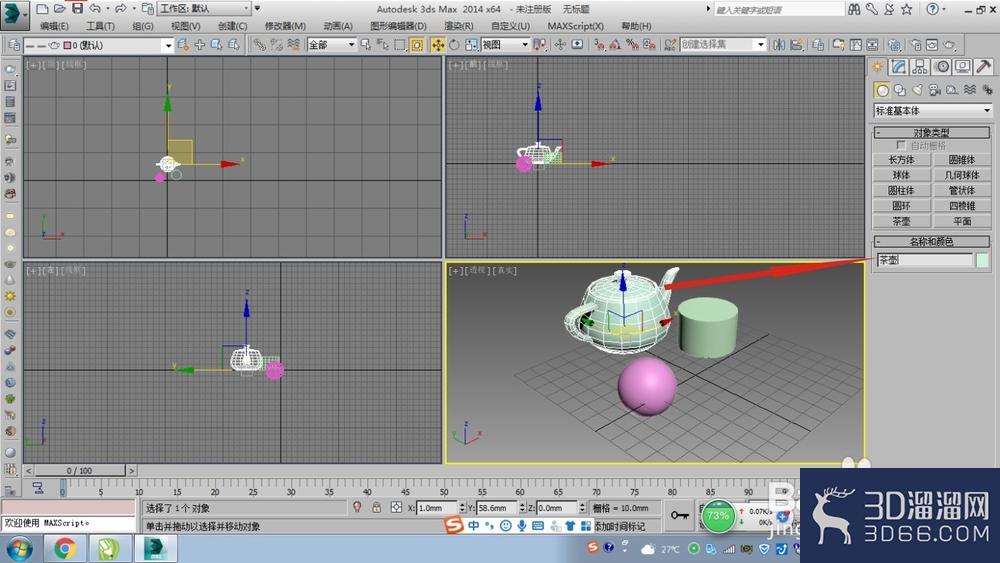Save the scene with the floppy icon
This screenshot has height=563, width=1000.
[77, 8]
